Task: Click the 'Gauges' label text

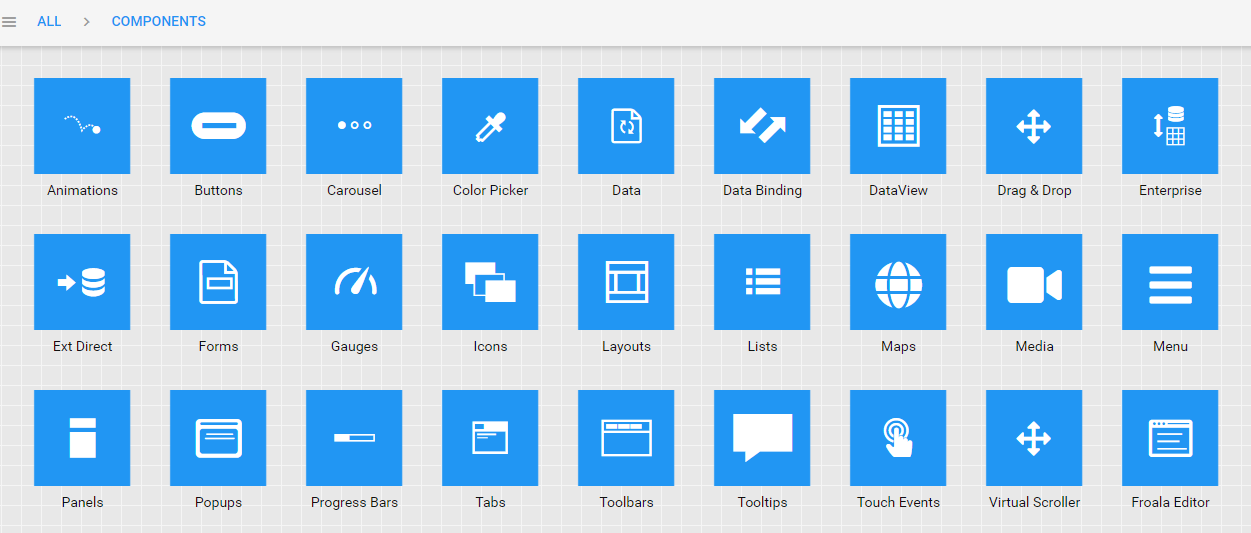Action: point(354,346)
